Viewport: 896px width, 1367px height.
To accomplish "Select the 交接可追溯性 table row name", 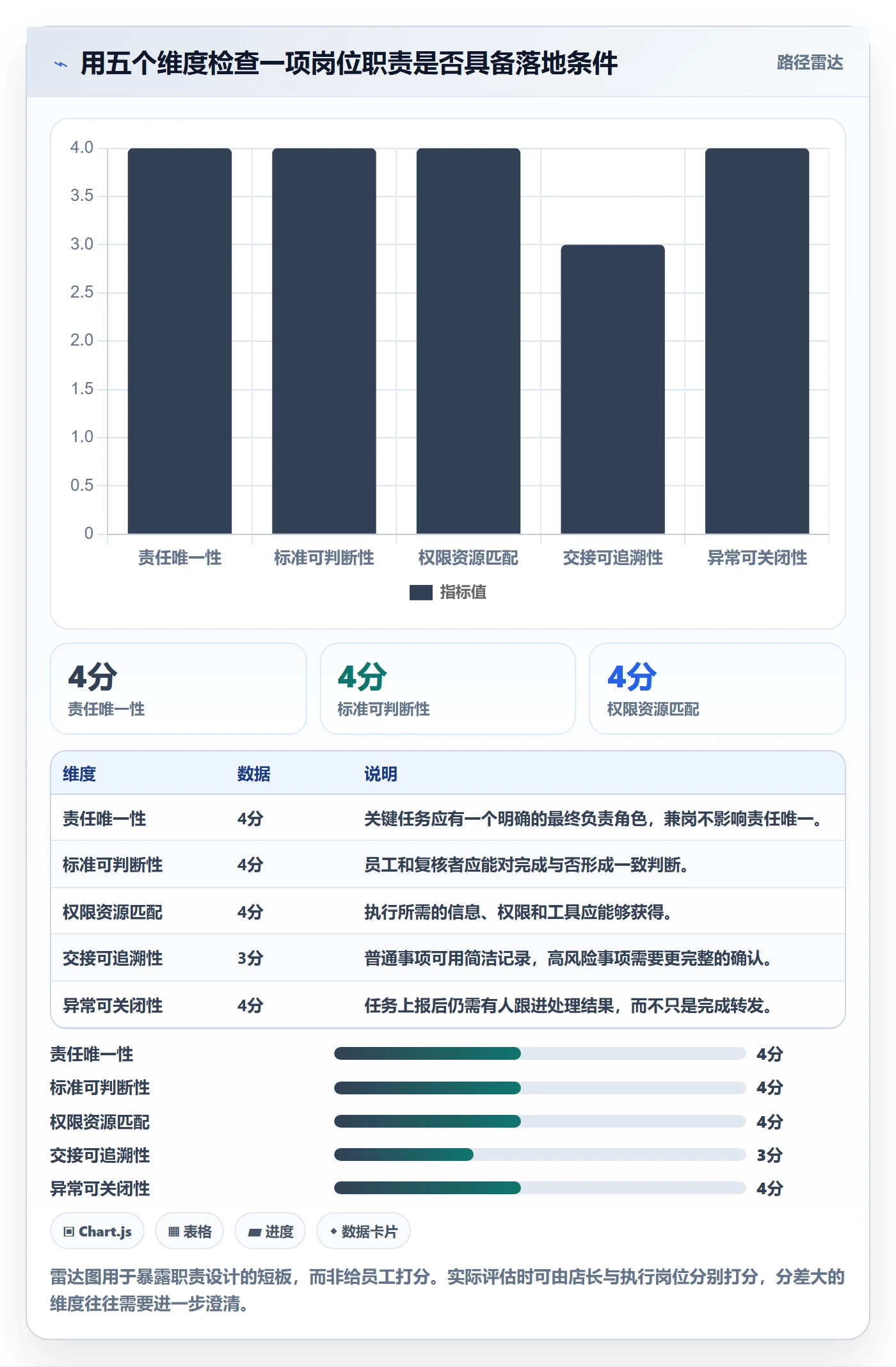I will pyautogui.click(x=113, y=958).
